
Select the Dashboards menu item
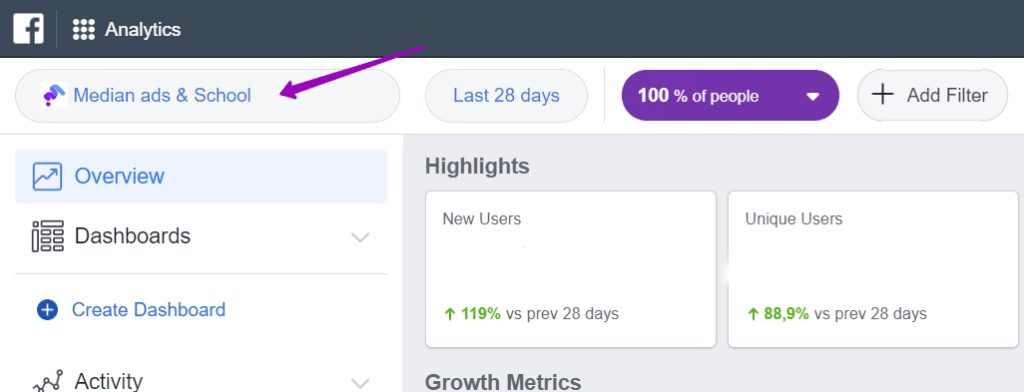(201, 236)
